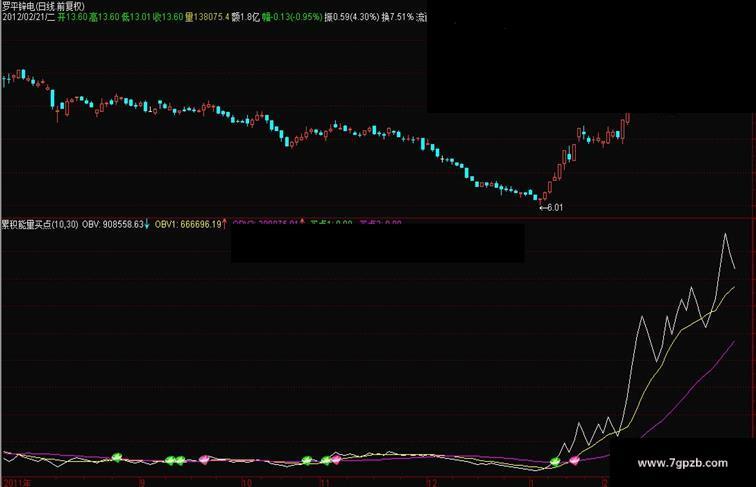The height and width of the screenshot is (487, 756).
Task: Click the opening price 开13.60
Action: [x=72, y=17]
